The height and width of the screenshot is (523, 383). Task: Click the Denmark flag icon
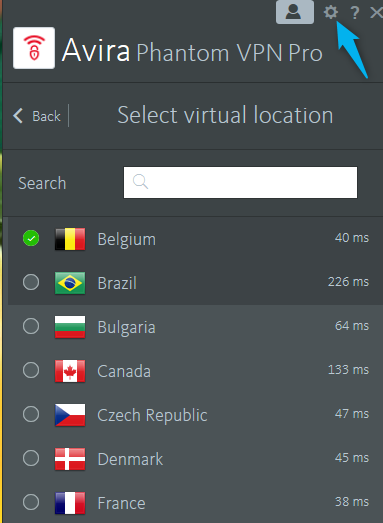tap(70, 459)
